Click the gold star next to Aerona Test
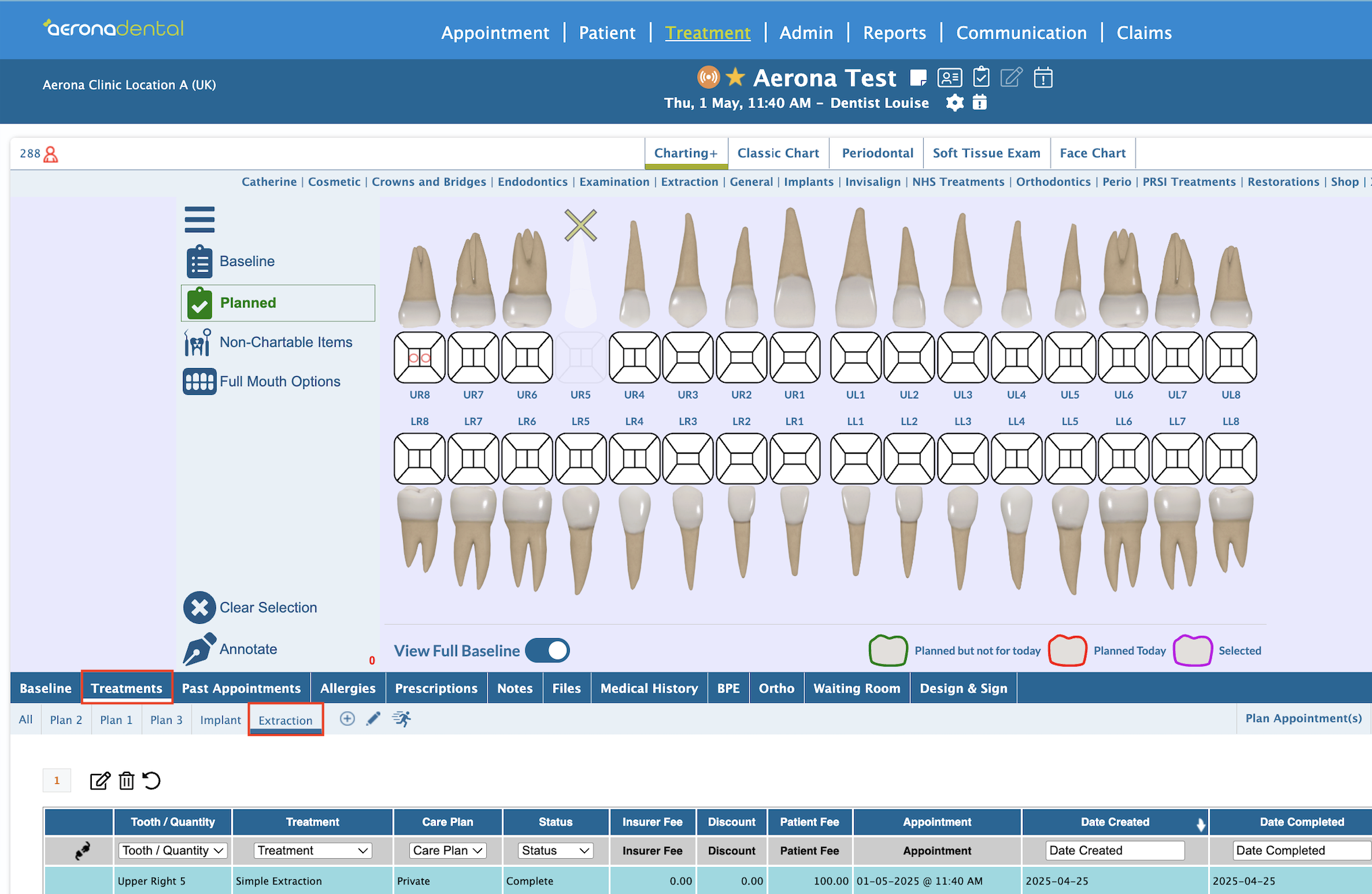The image size is (1372, 894). pos(735,77)
